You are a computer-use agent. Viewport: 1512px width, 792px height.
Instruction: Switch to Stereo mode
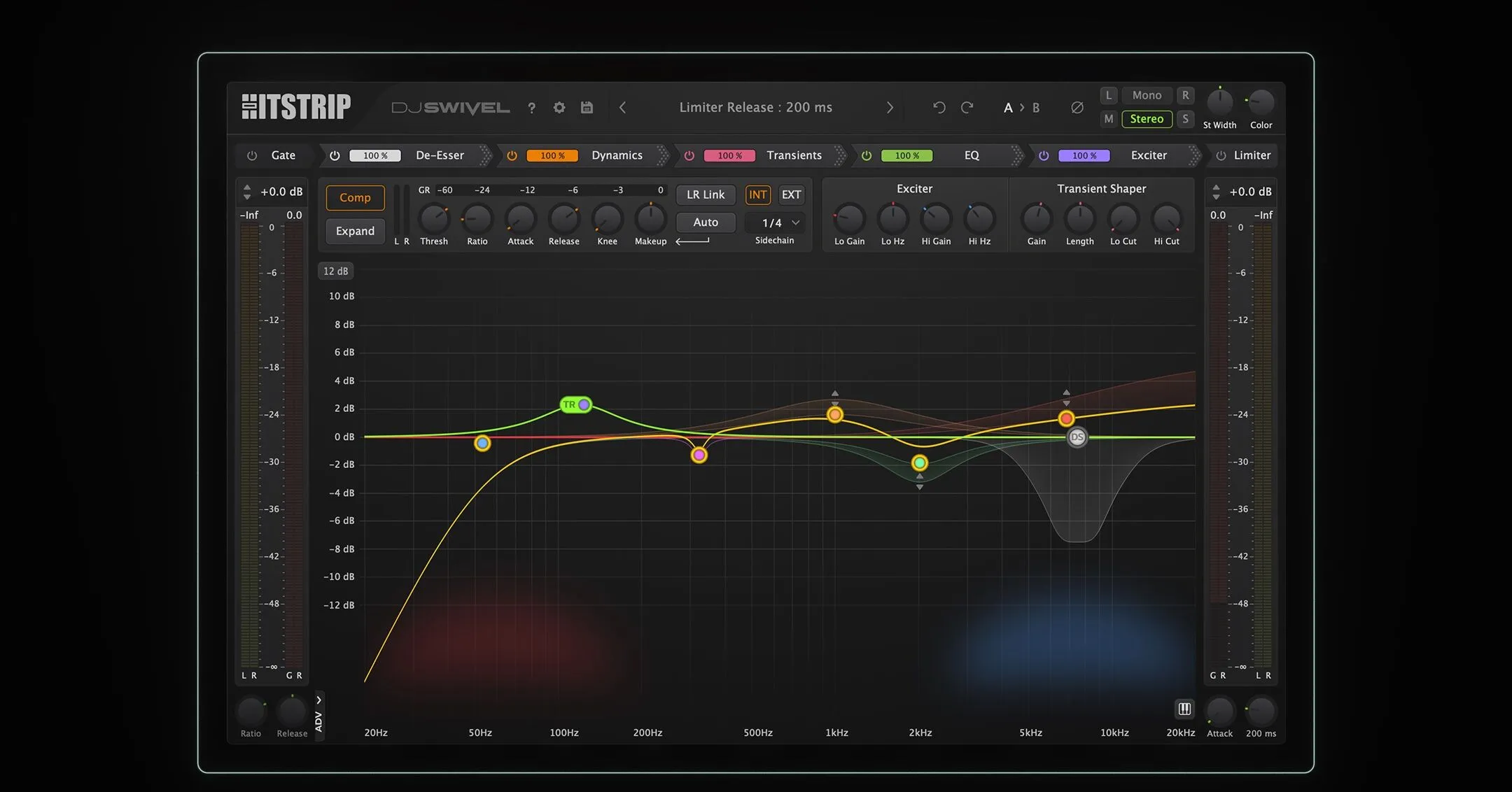coord(1147,119)
